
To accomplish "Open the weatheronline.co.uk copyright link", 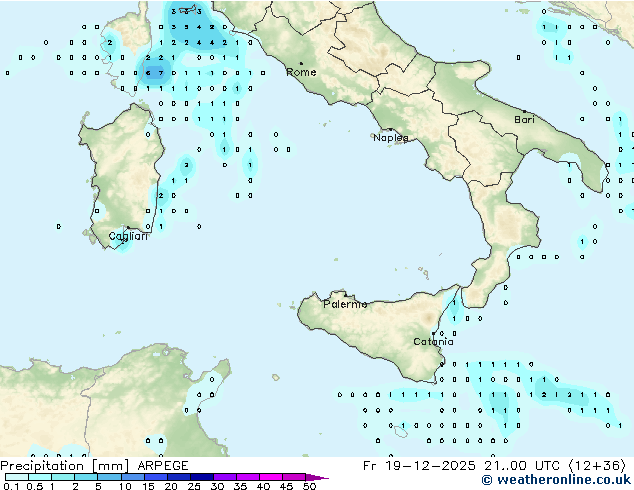I will [556, 480].
